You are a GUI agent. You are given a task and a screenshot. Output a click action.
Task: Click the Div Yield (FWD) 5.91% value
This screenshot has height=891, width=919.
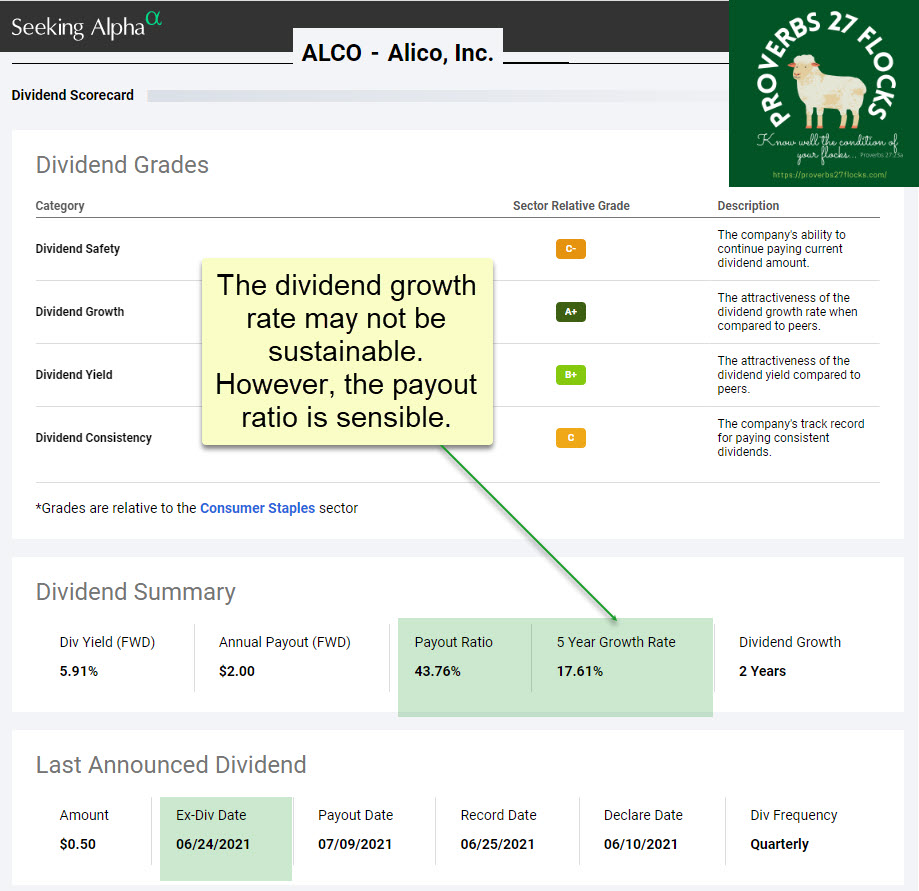79,671
